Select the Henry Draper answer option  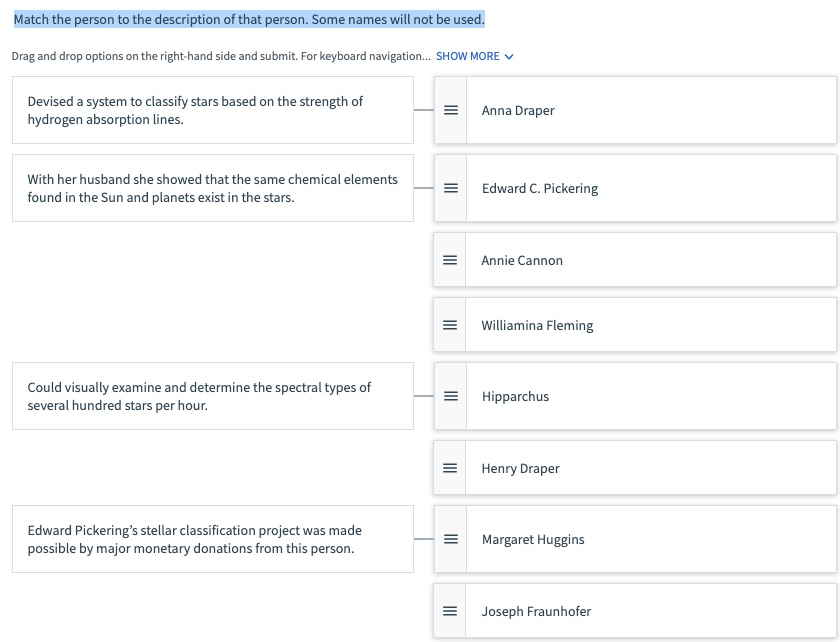(x=635, y=468)
